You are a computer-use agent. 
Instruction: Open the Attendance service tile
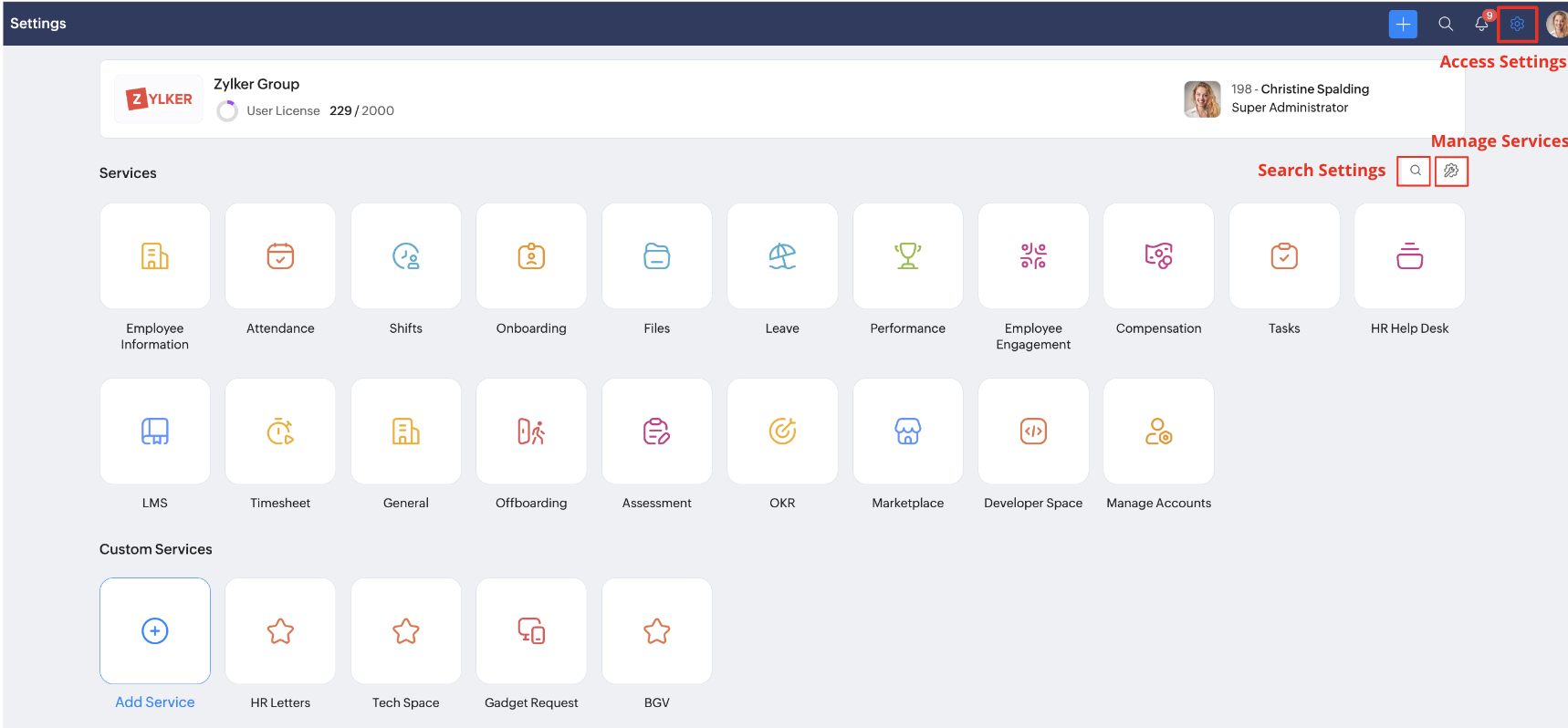pos(280,256)
